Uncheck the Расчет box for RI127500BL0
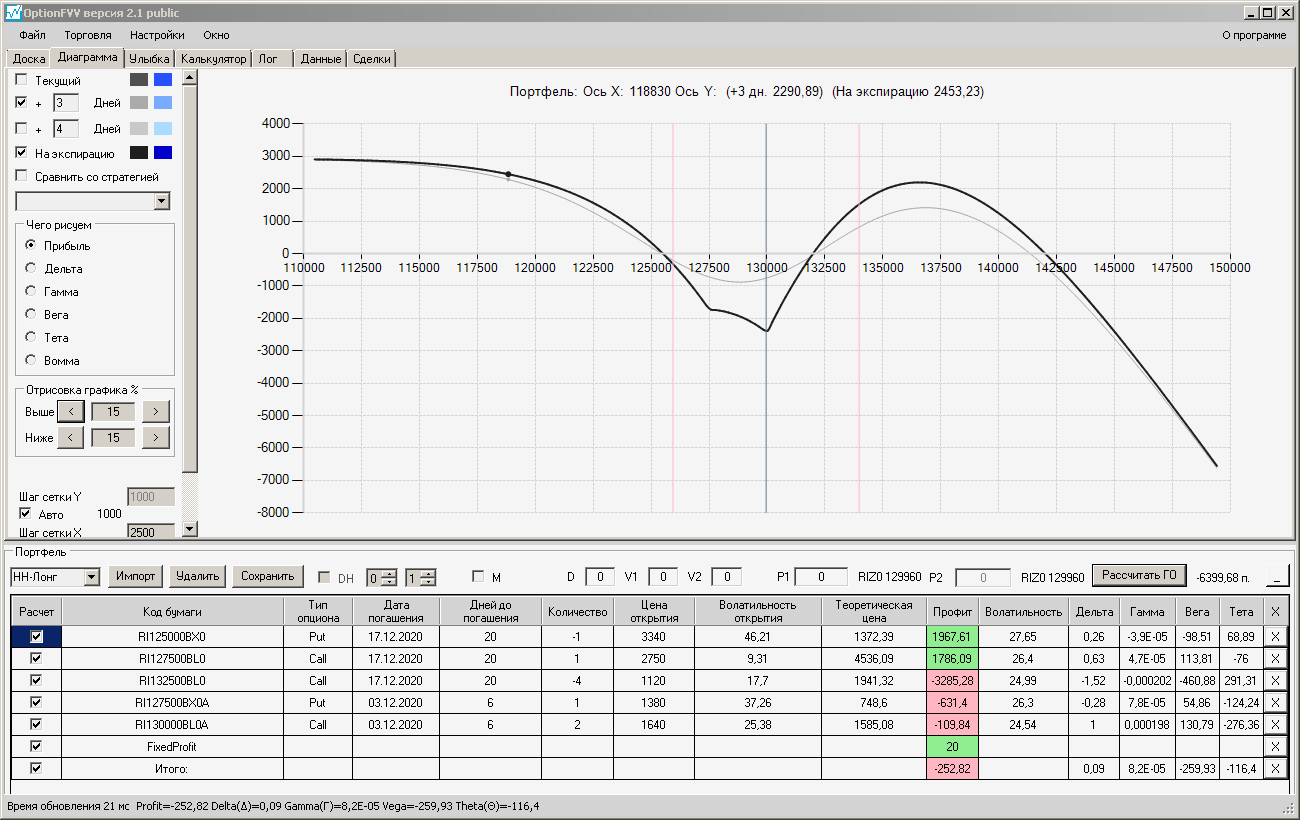Viewport: 1300px width, 820px height. [x=37, y=658]
